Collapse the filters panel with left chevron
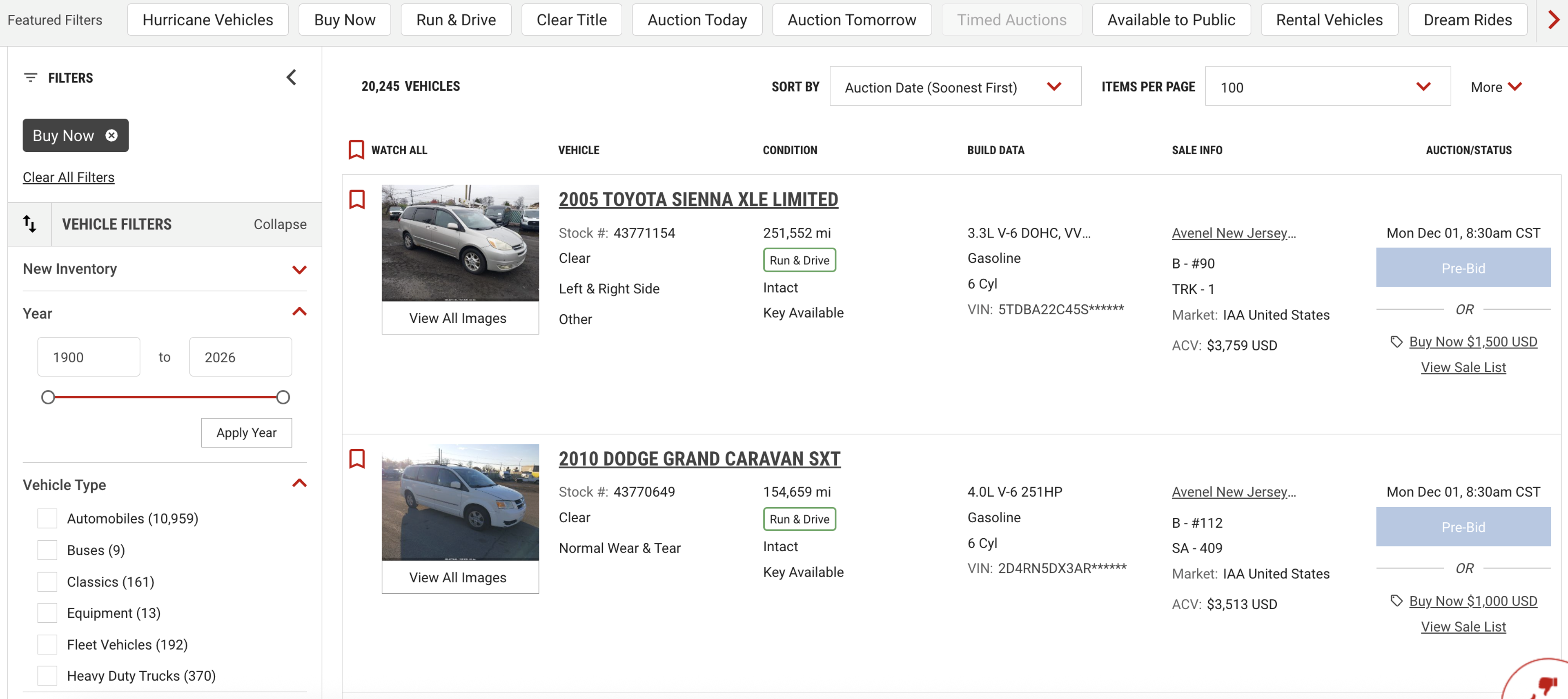 (x=292, y=77)
